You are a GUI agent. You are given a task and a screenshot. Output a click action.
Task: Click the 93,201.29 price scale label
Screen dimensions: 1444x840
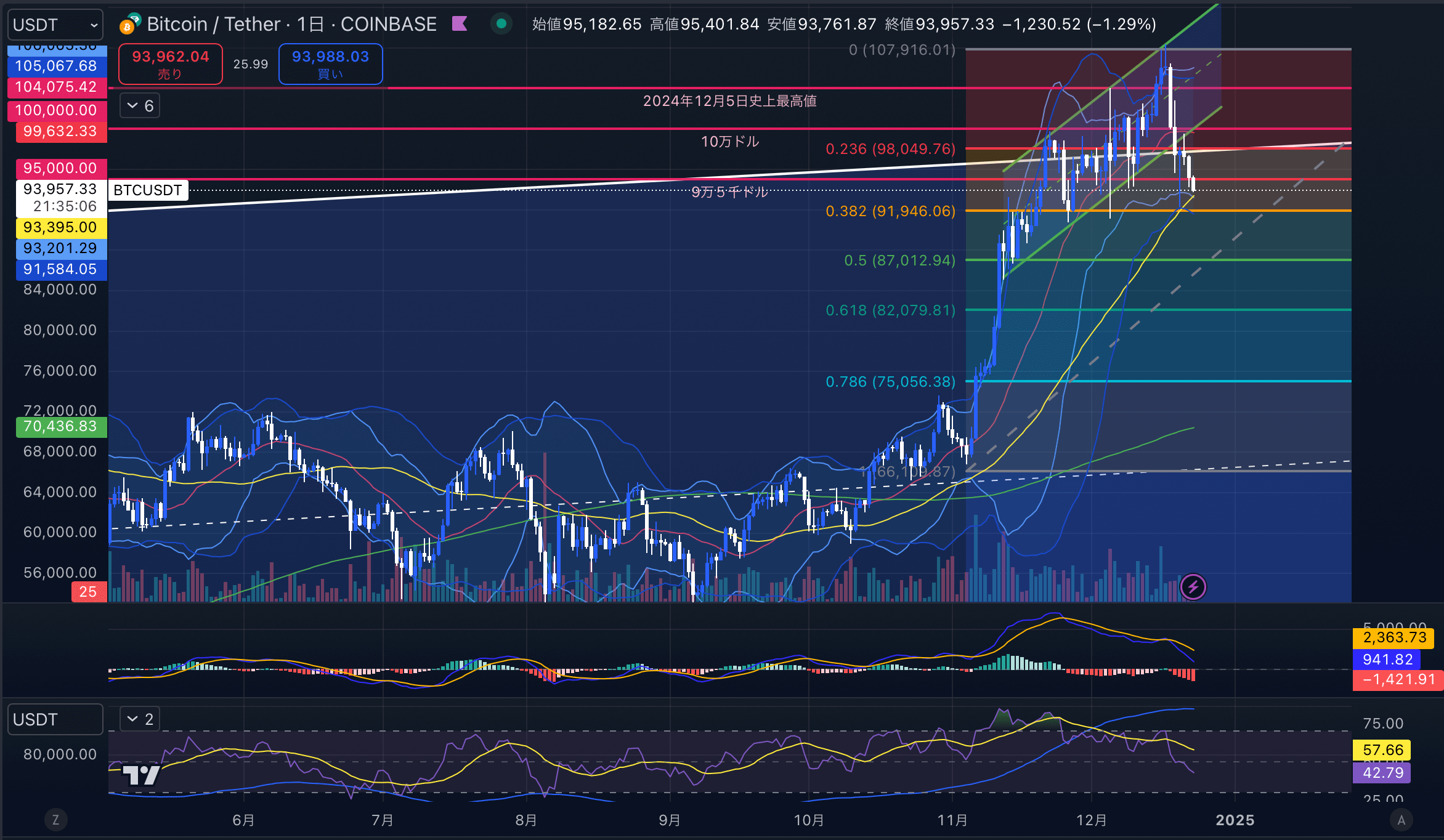pos(61,248)
